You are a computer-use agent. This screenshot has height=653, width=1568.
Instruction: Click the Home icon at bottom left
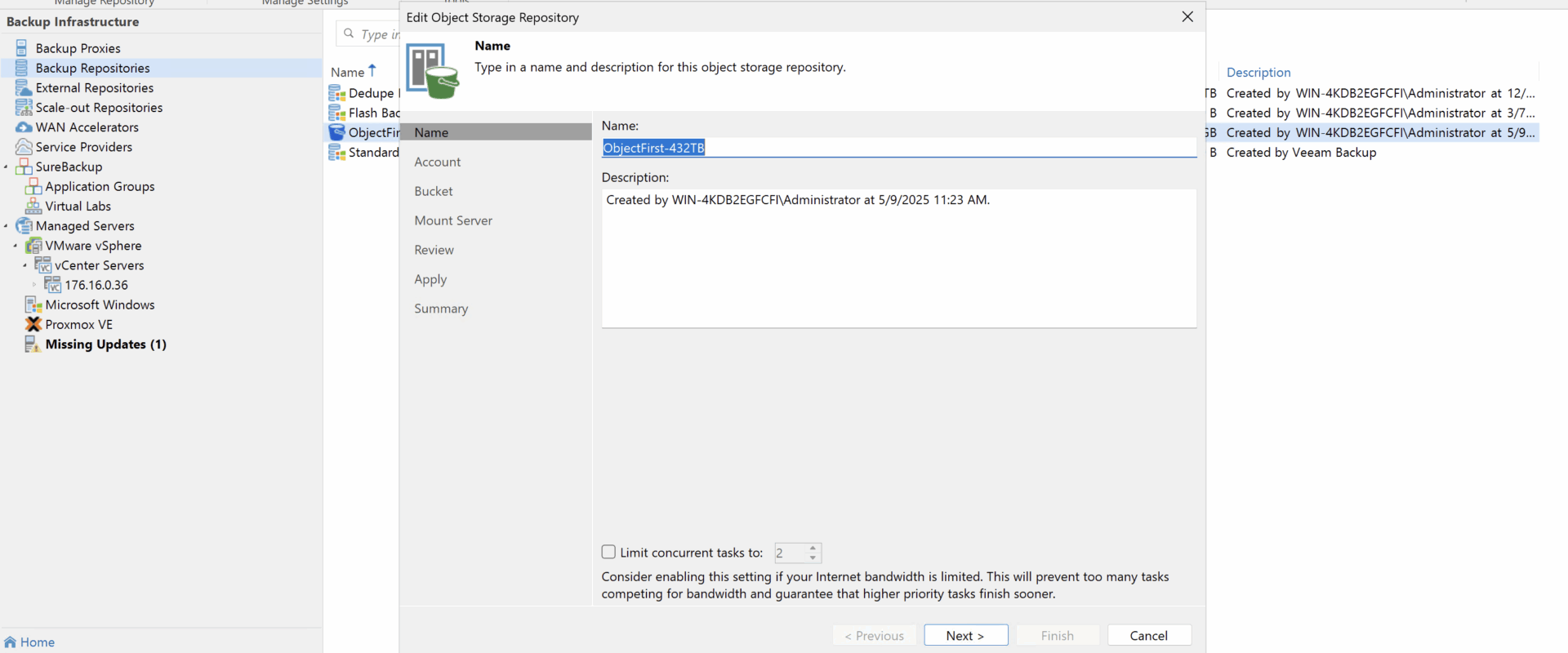[x=10, y=642]
